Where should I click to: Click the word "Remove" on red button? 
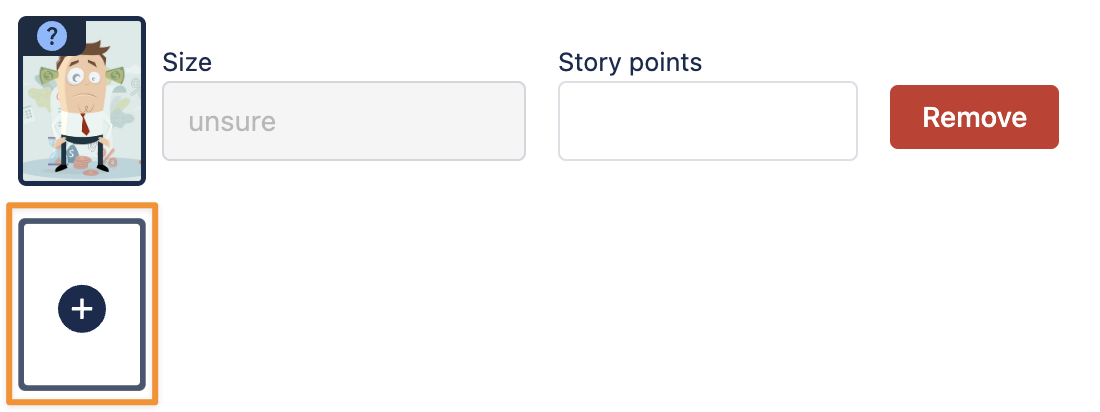coord(974,117)
